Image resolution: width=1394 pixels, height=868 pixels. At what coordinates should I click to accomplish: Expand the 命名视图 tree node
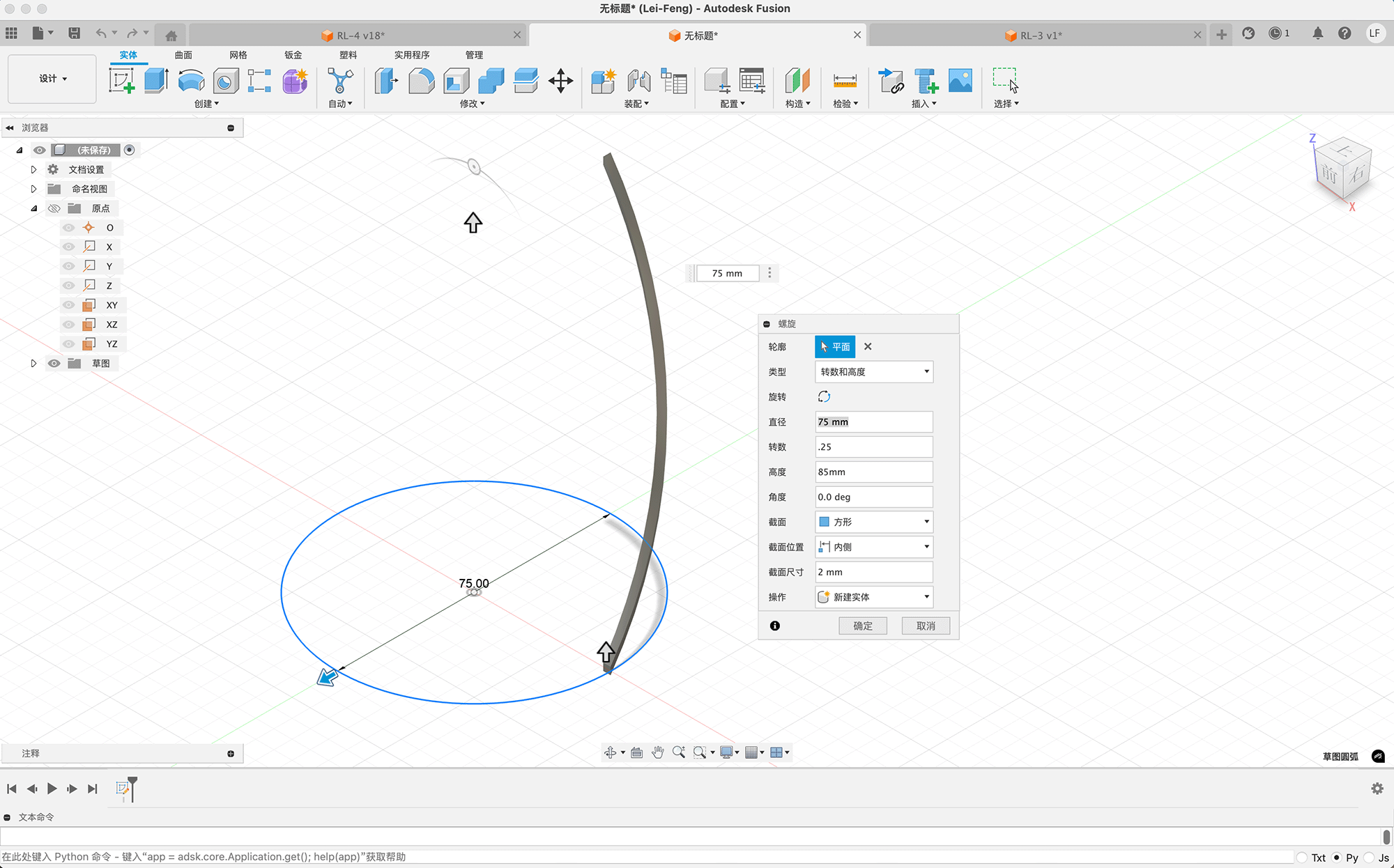(33, 189)
